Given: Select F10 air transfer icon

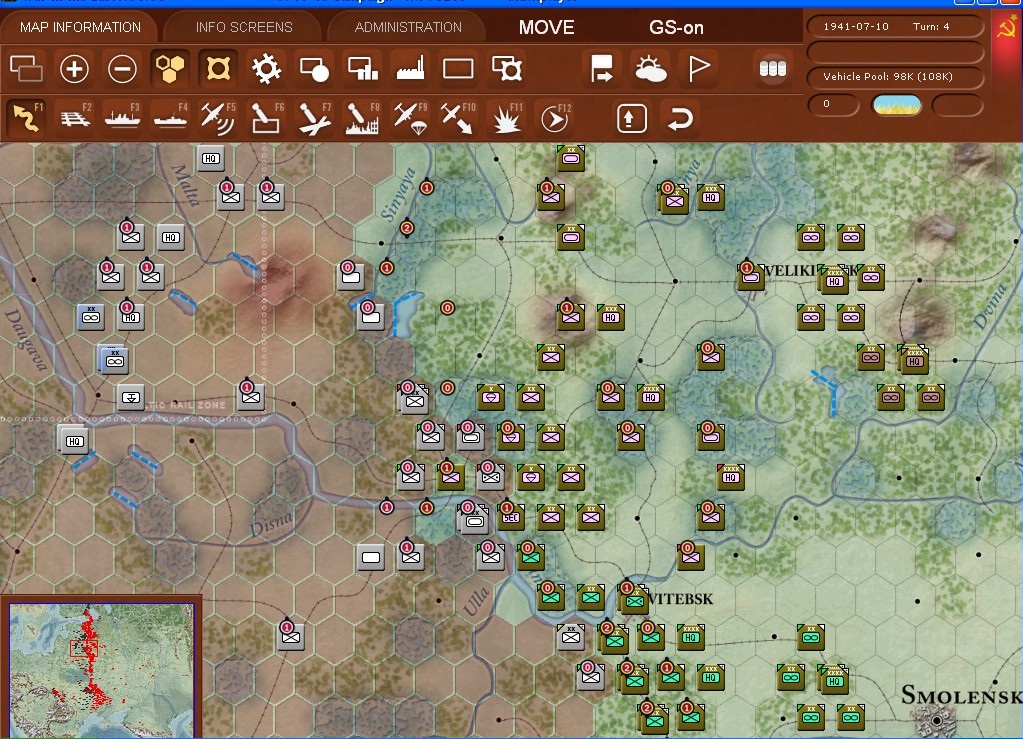Looking at the screenshot, I should (458, 118).
